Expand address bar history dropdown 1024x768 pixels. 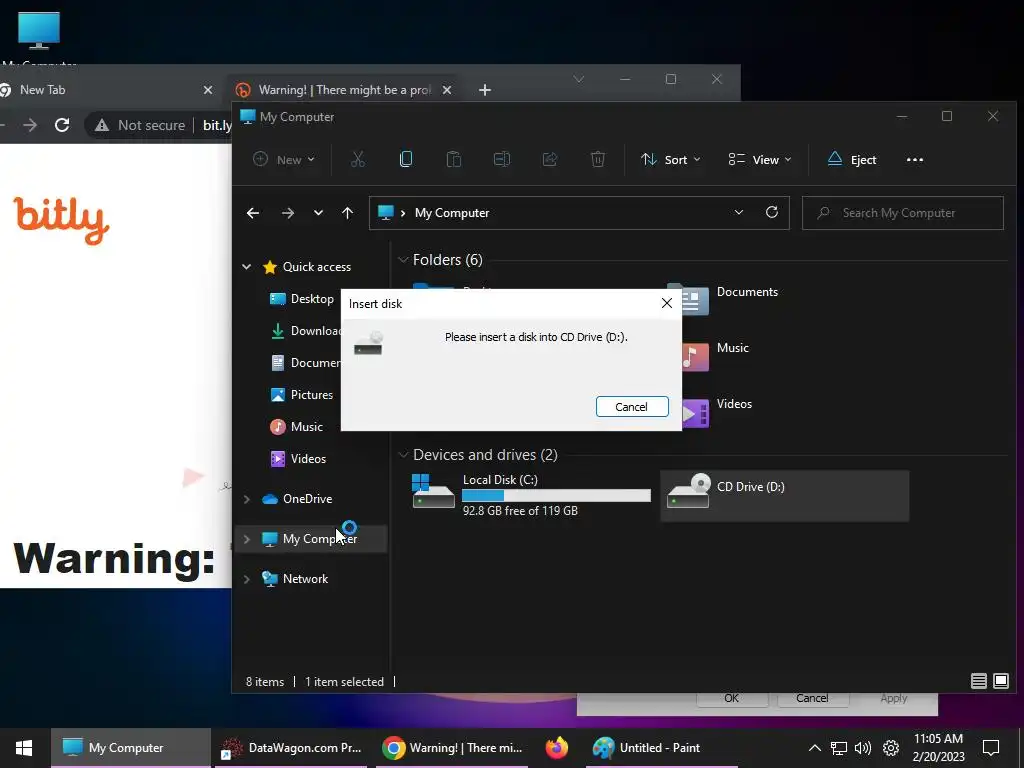[x=739, y=212]
